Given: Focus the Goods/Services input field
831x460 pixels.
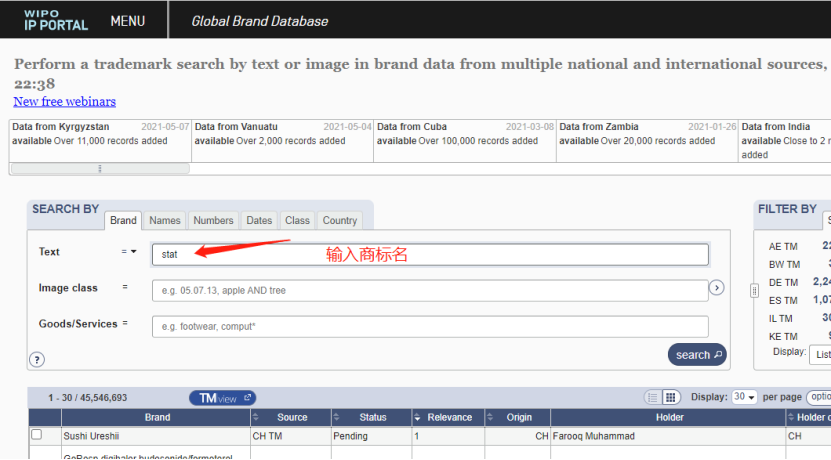Looking at the screenshot, I should (430, 326).
